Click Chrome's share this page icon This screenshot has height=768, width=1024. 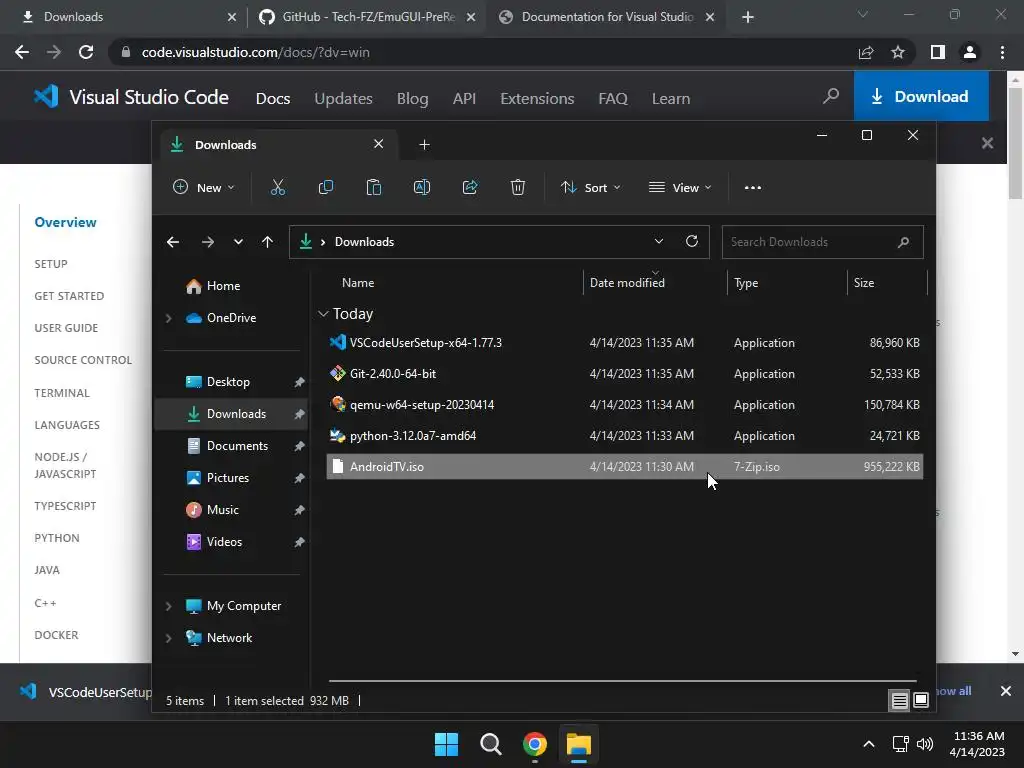866,52
